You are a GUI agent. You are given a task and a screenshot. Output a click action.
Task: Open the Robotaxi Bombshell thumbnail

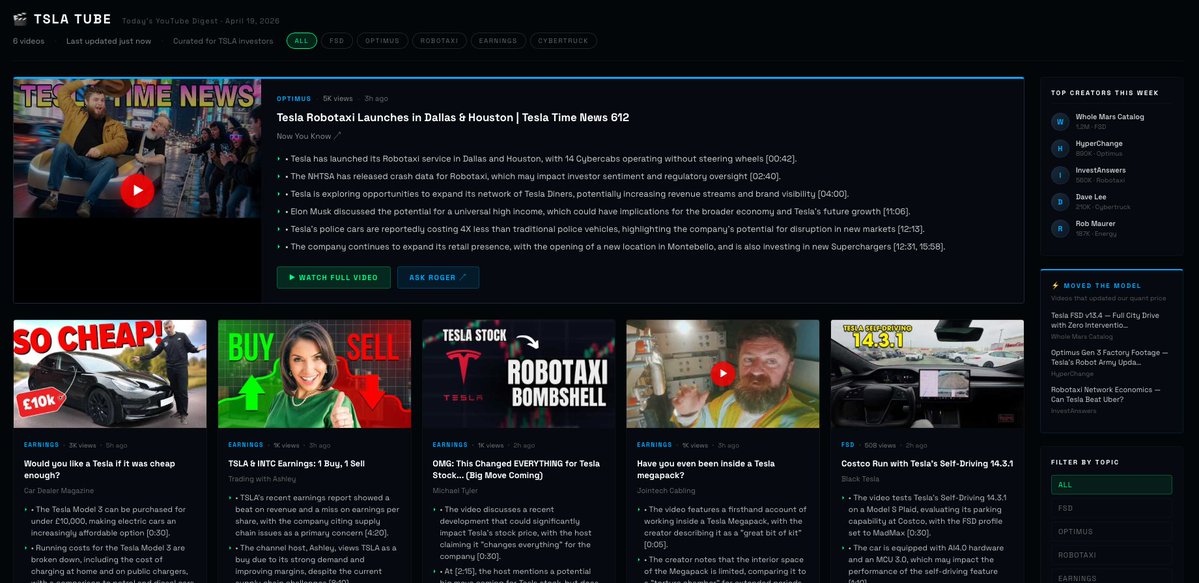[518, 374]
